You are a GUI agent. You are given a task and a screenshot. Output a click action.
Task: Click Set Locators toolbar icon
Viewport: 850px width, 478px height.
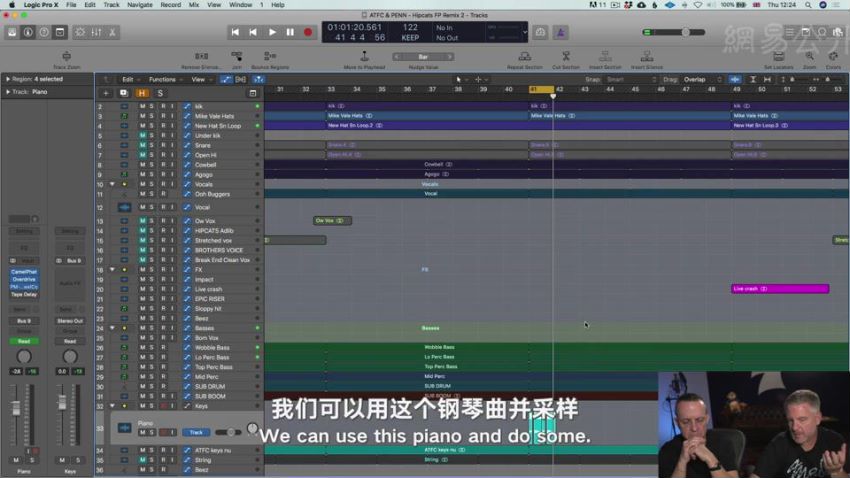pos(779,56)
